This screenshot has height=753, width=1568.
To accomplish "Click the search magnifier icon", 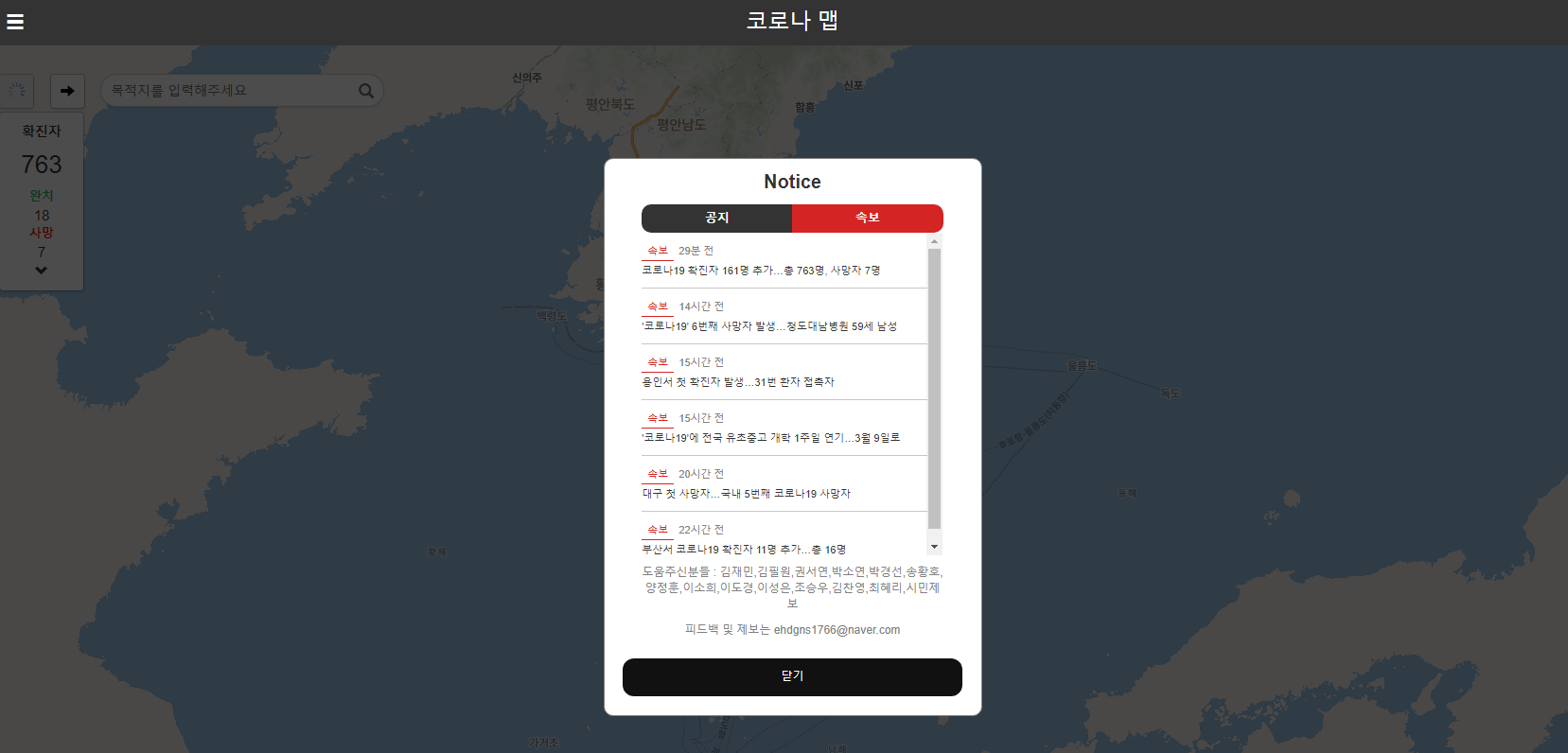I will tap(366, 91).
